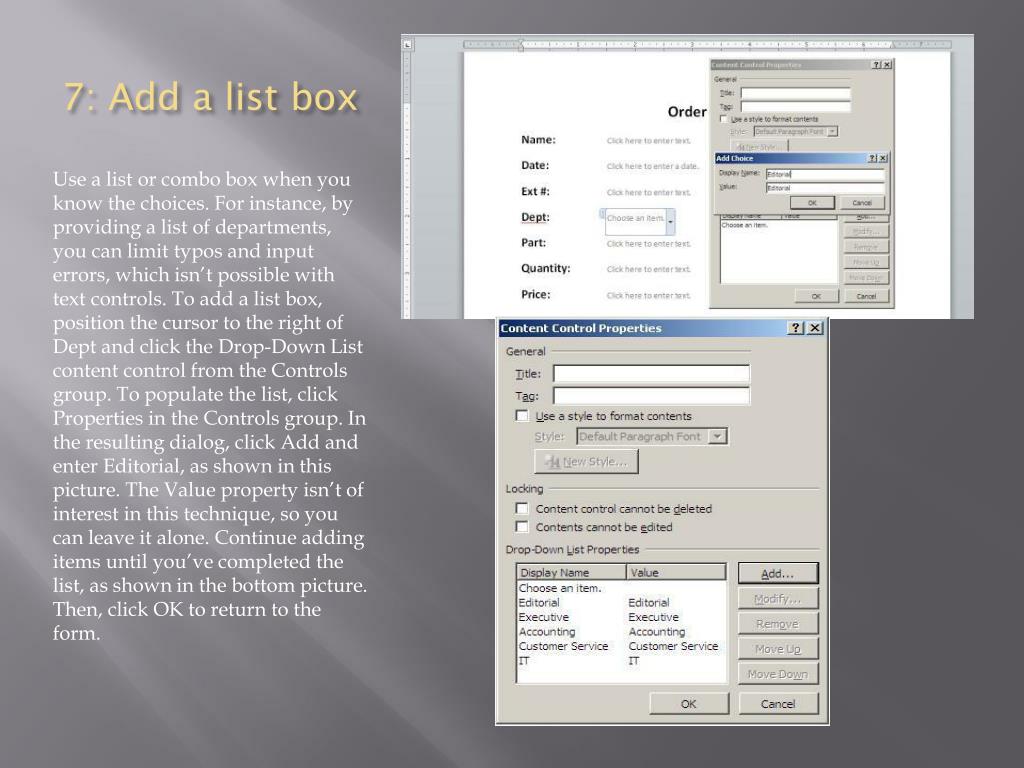1024x768 pixels.
Task: Click the 'Value' column header in large dialog
Action: coord(676,573)
